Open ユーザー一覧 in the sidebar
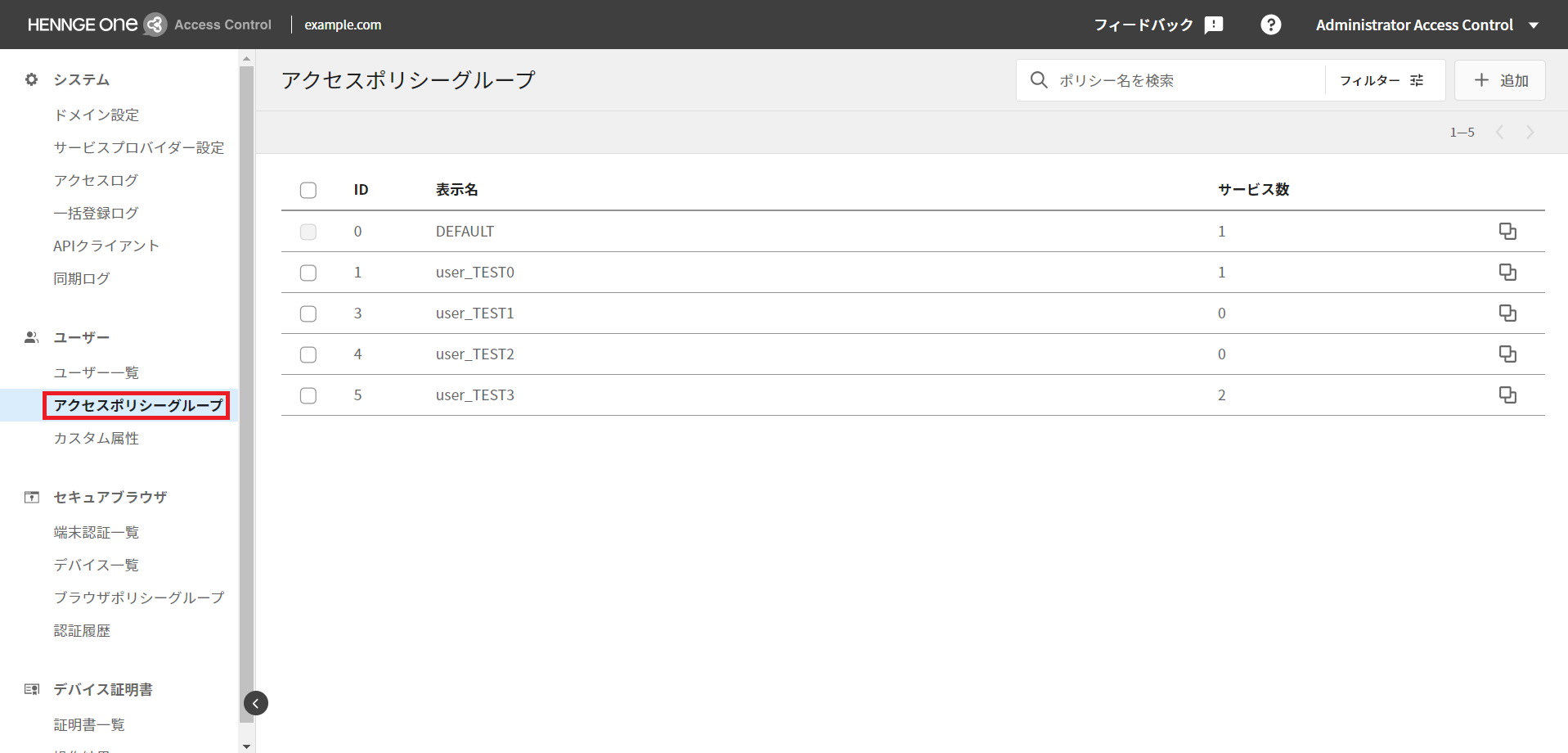This screenshot has height=753, width=1568. coord(97,372)
